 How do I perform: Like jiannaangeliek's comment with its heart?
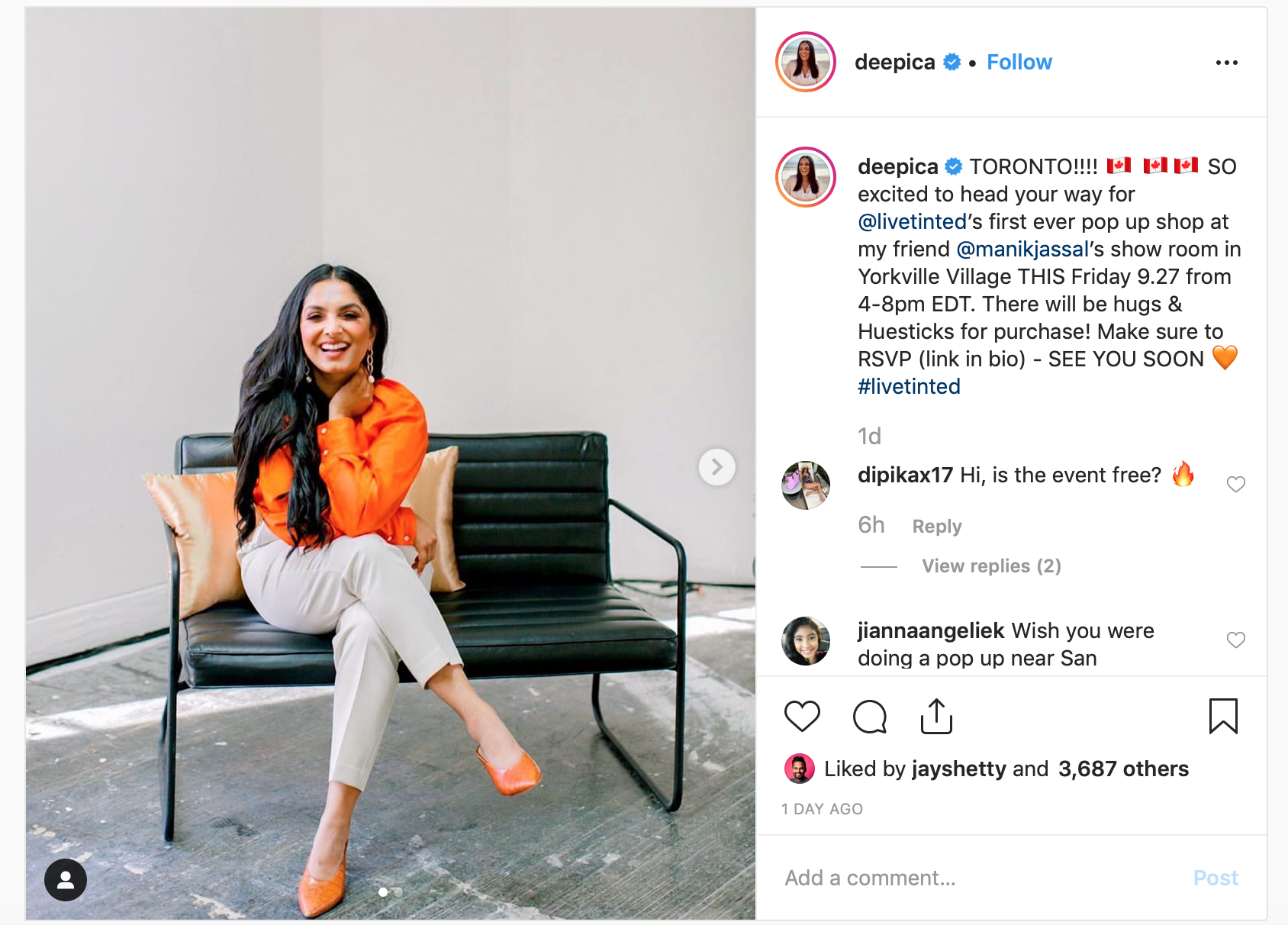point(1235,640)
